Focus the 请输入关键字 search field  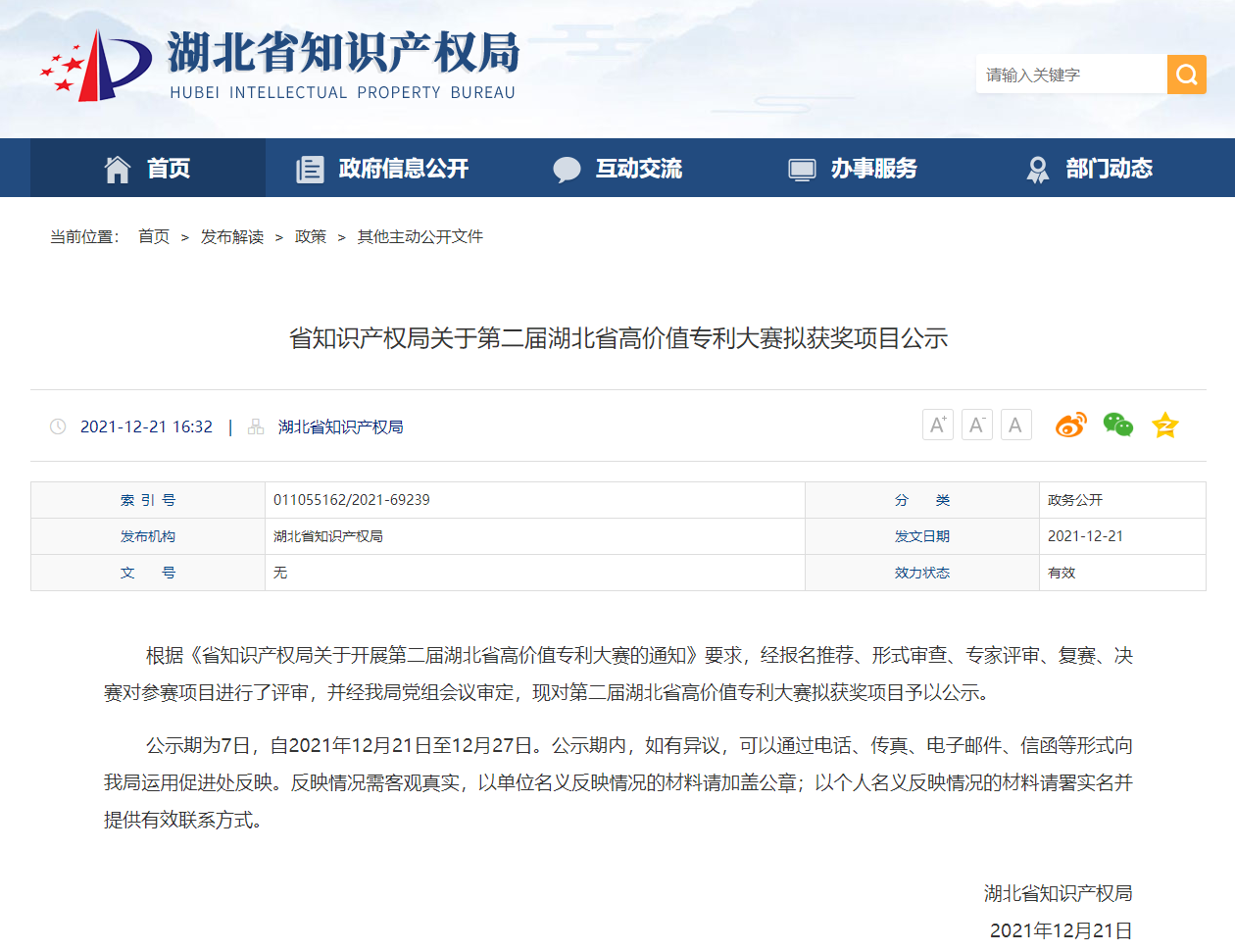point(1070,75)
